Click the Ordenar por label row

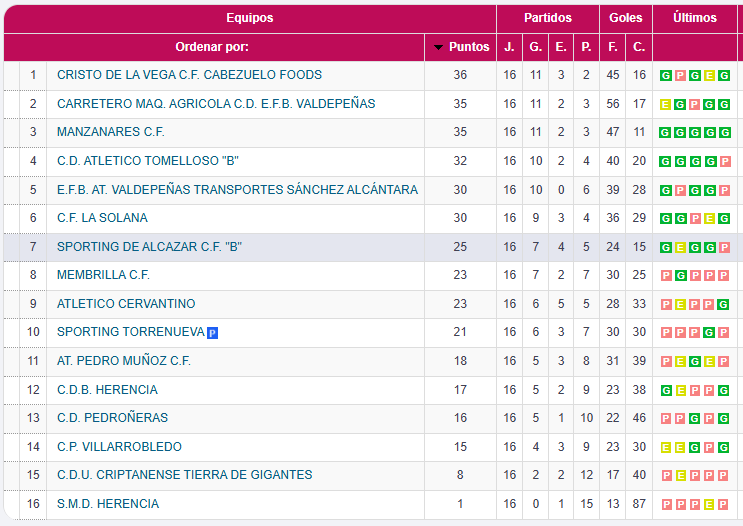[x=212, y=47]
